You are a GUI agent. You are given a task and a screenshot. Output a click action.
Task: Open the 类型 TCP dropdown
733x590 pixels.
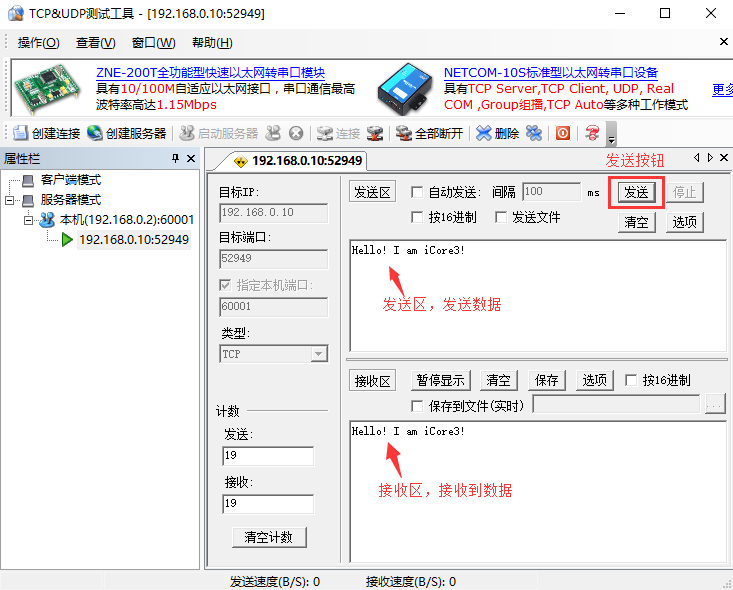(x=318, y=354)
